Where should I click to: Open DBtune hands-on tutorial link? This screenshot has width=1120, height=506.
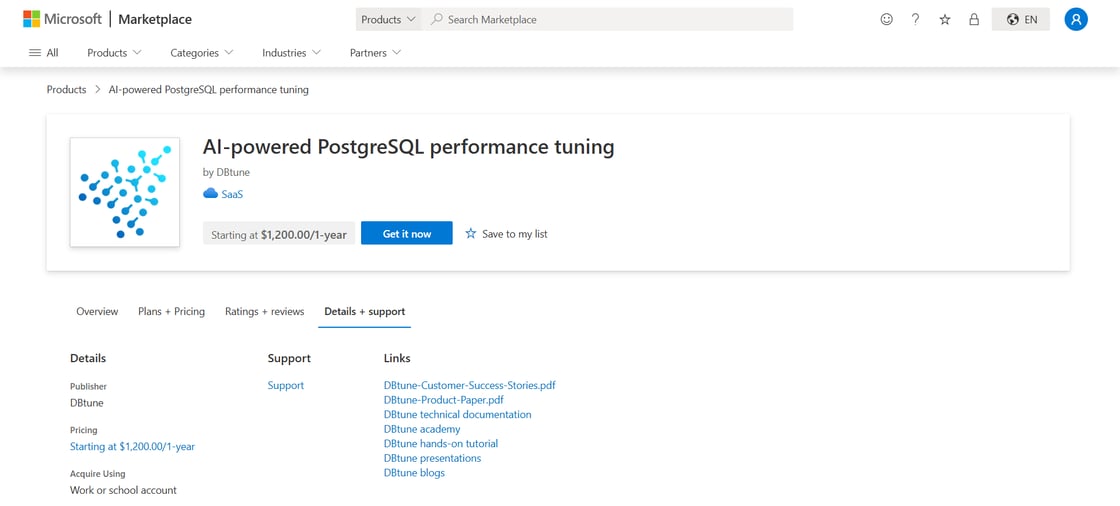click(441, 444)
